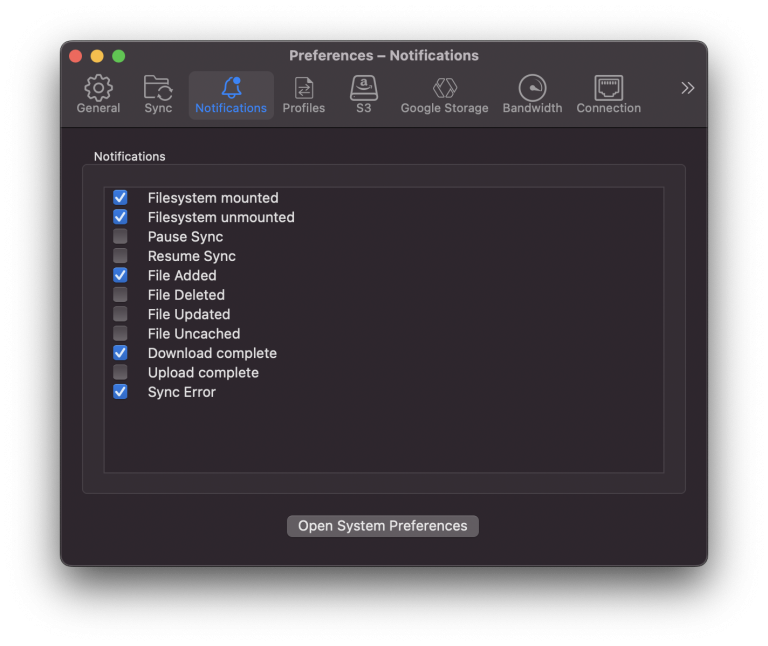Select the Sync folder icon

coord(158,88)
